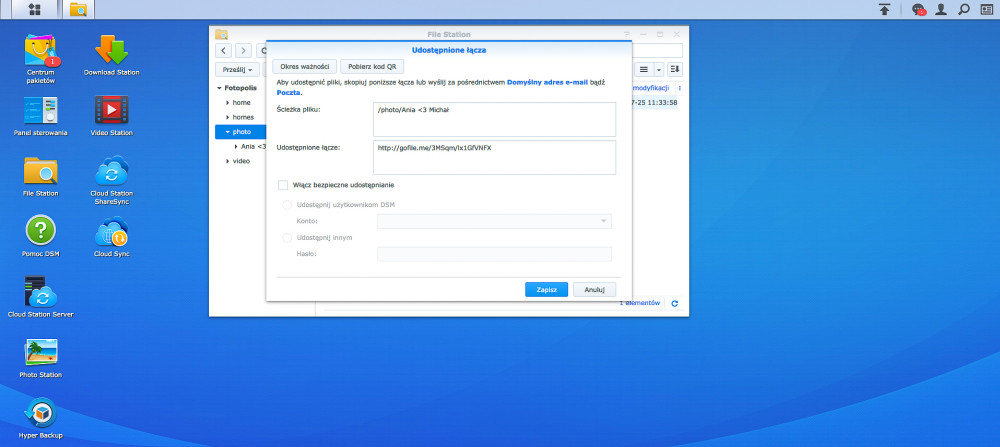Click inside the Ścieżka pliku text box

click(494, 119)
